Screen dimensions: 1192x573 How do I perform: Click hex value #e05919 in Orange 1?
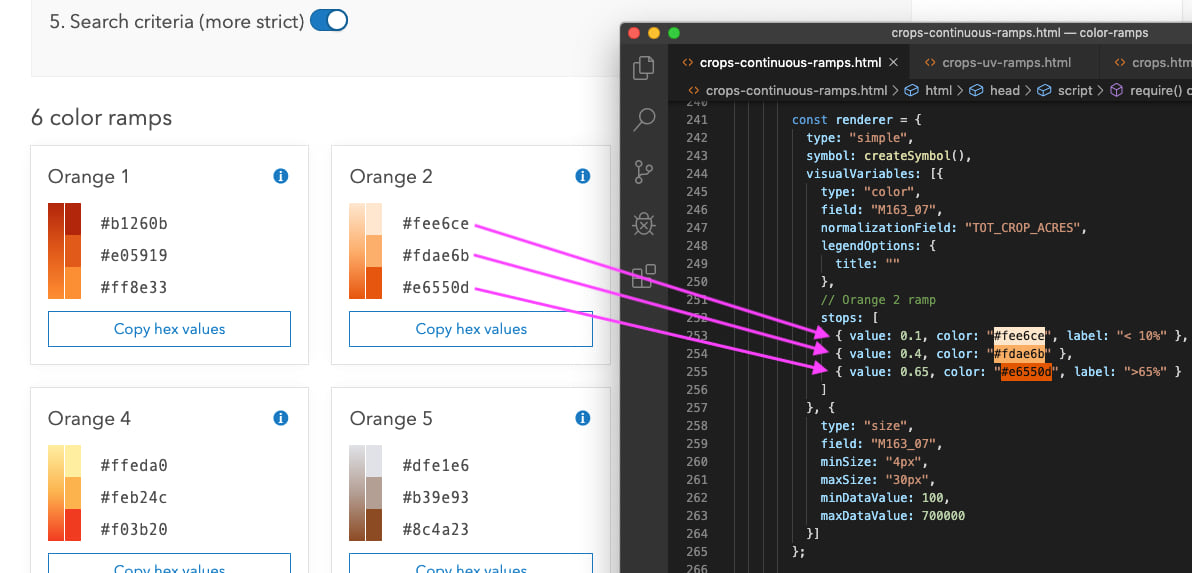[x=134, y=255]
